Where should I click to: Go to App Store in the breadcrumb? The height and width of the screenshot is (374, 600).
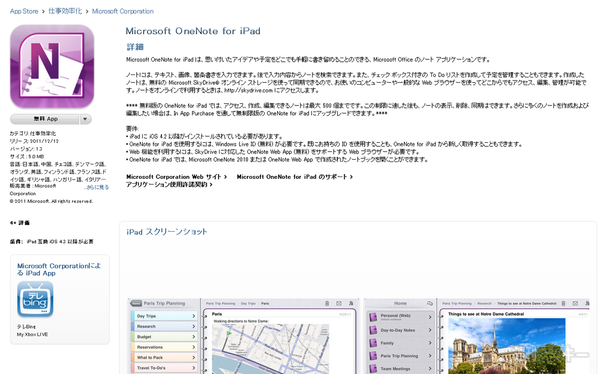[x=24, y=11]
